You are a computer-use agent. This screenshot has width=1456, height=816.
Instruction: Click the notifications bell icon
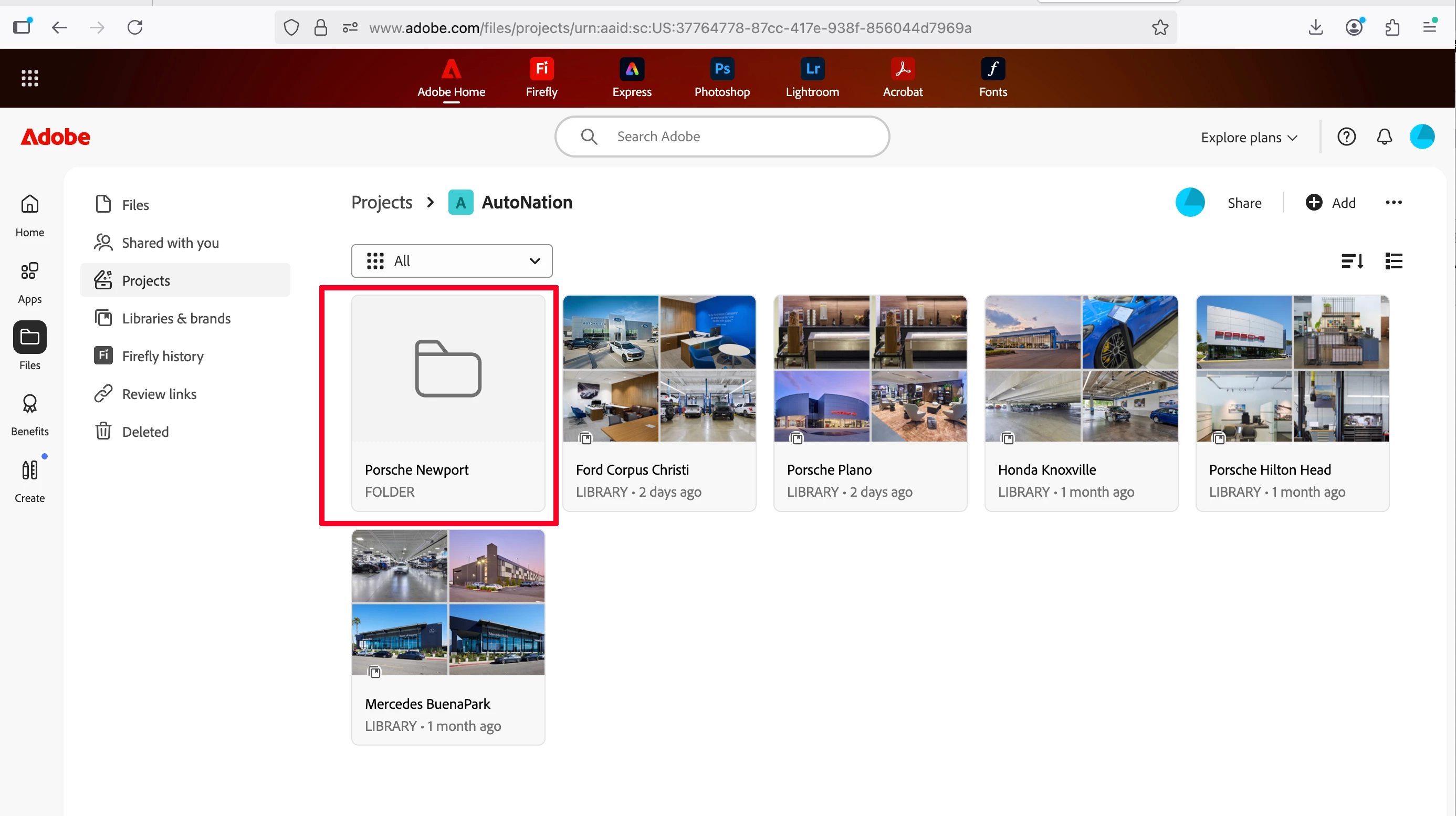click(x=1384, y=137)
